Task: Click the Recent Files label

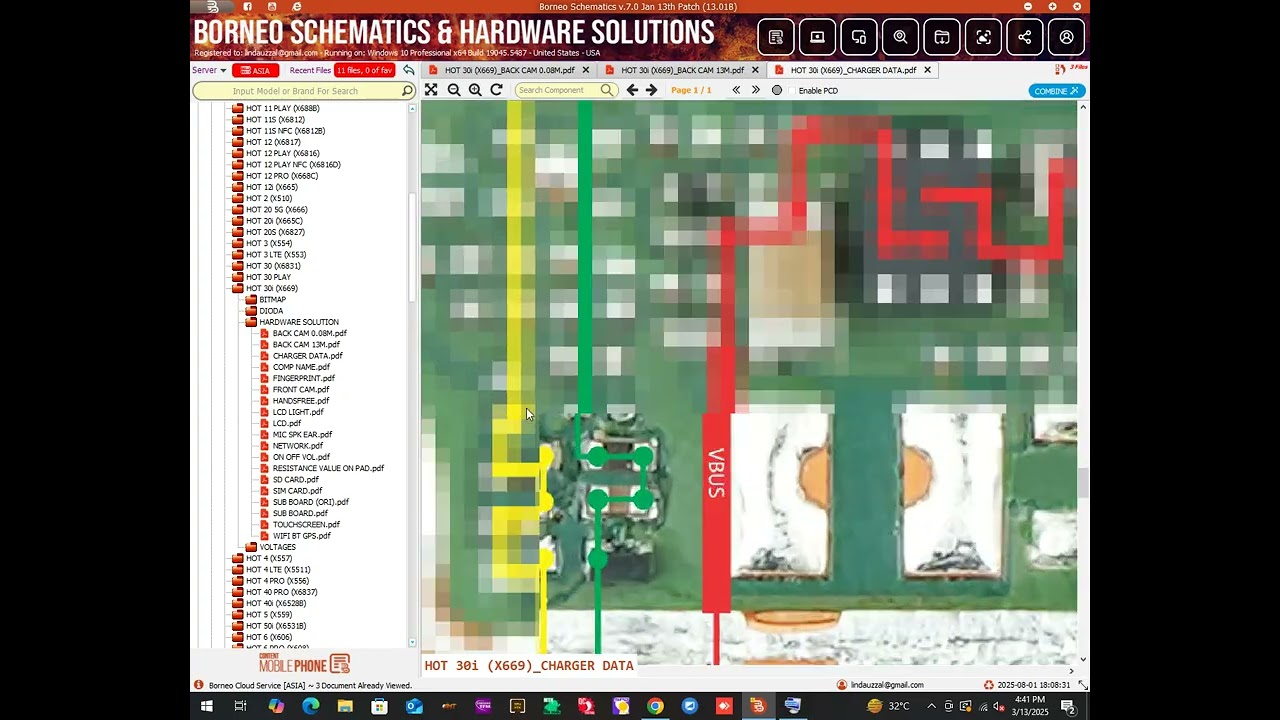Action: tap(310, 70)
